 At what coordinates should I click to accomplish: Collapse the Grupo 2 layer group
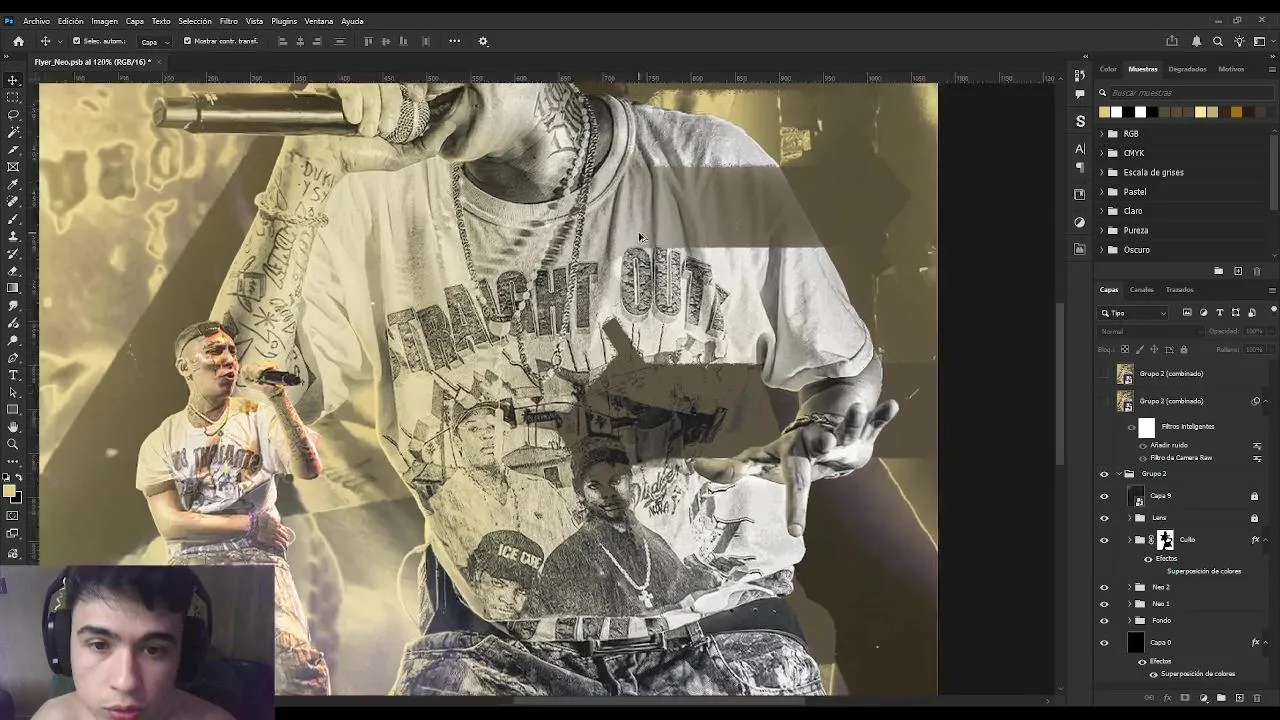tap(1119, 474)
